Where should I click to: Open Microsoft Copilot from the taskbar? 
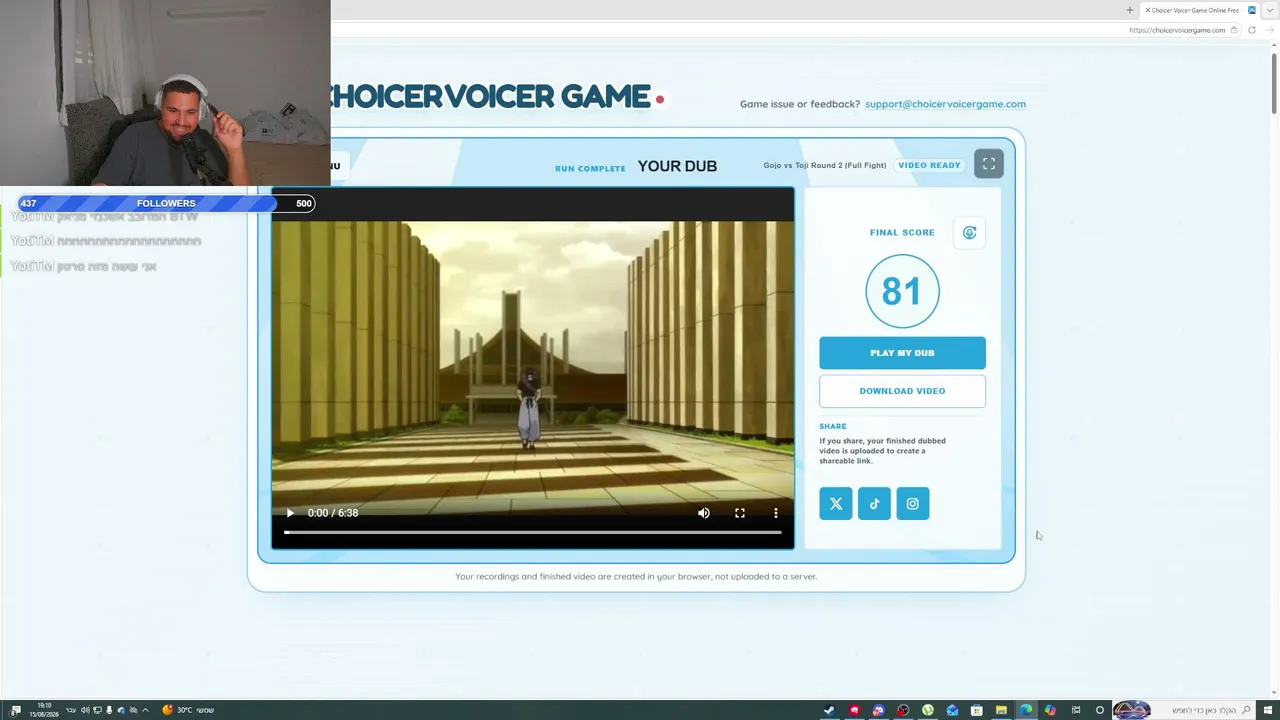tap(1050, 710)
